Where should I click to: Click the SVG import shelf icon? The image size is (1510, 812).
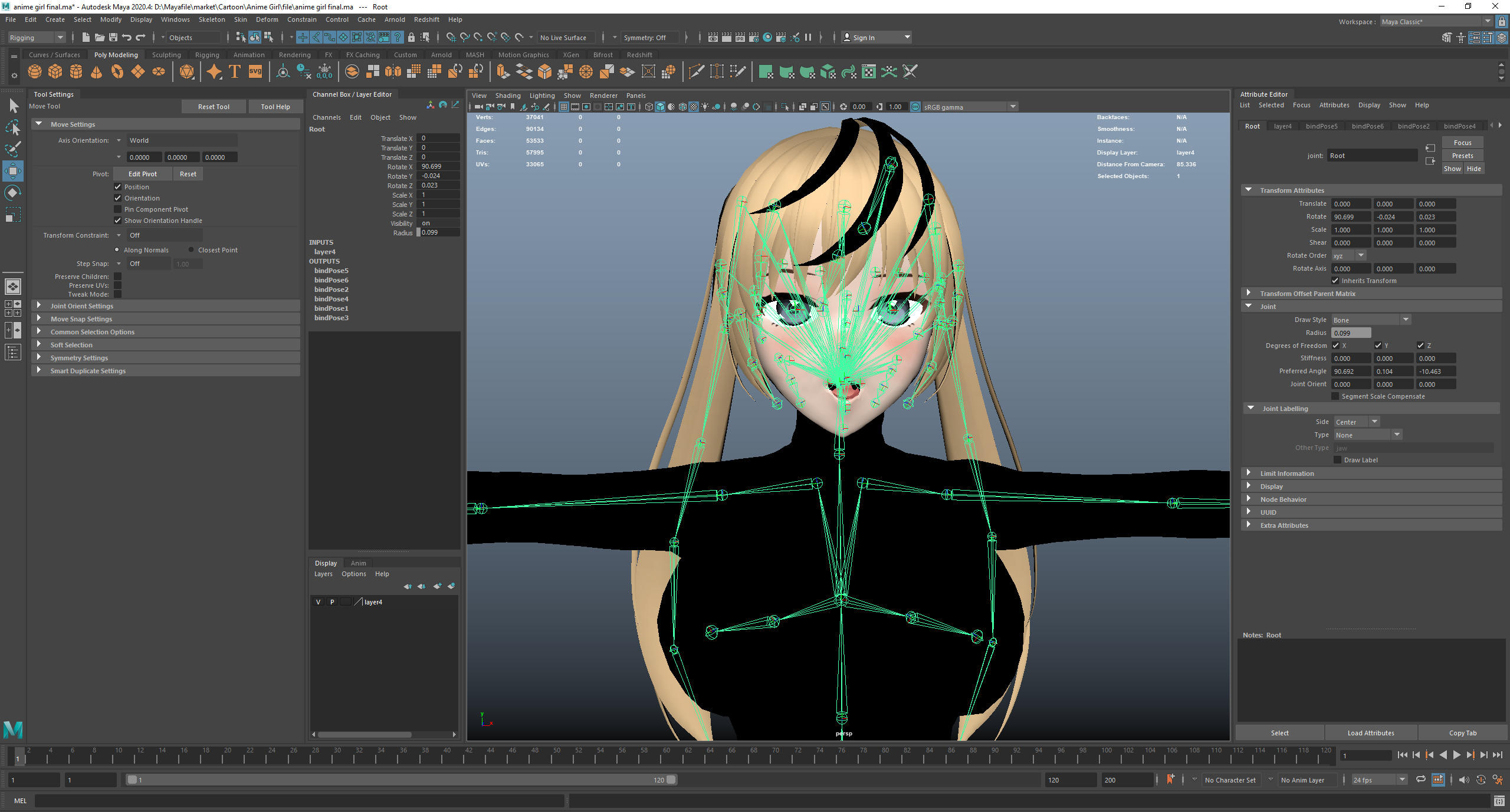tap(255, 72)
